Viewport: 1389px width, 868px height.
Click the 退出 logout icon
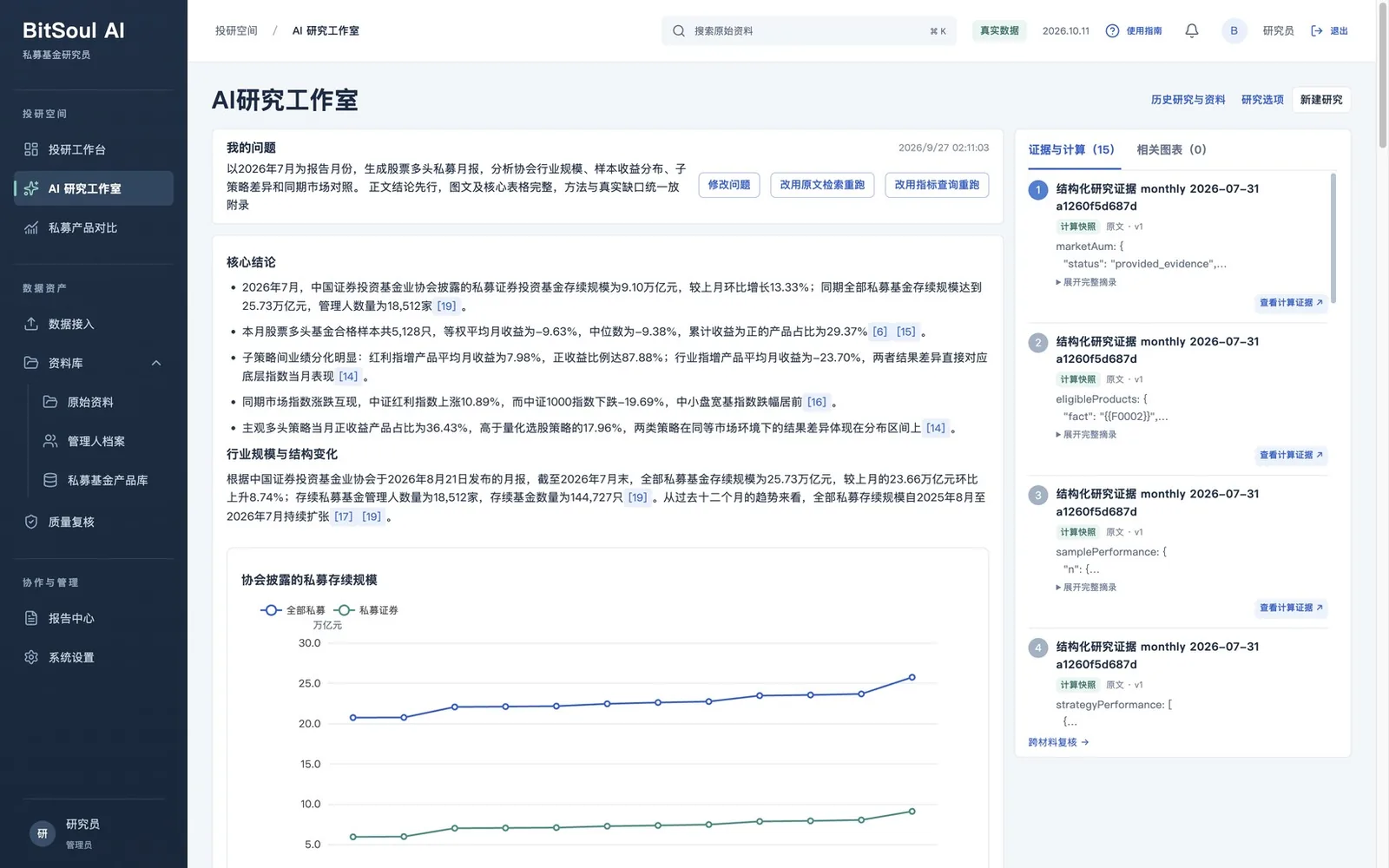[1317, 30]
